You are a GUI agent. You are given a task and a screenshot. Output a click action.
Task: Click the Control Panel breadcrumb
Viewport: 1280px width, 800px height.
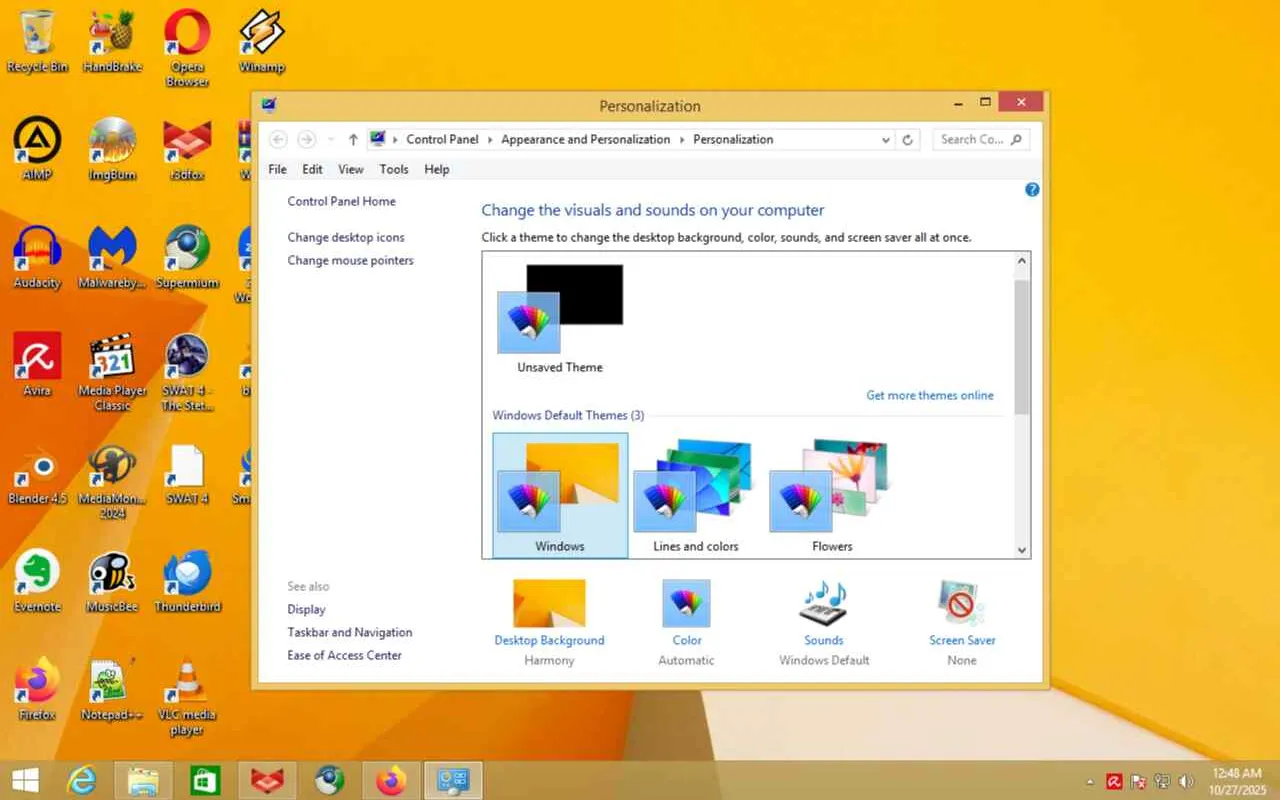tap(442, 140)
